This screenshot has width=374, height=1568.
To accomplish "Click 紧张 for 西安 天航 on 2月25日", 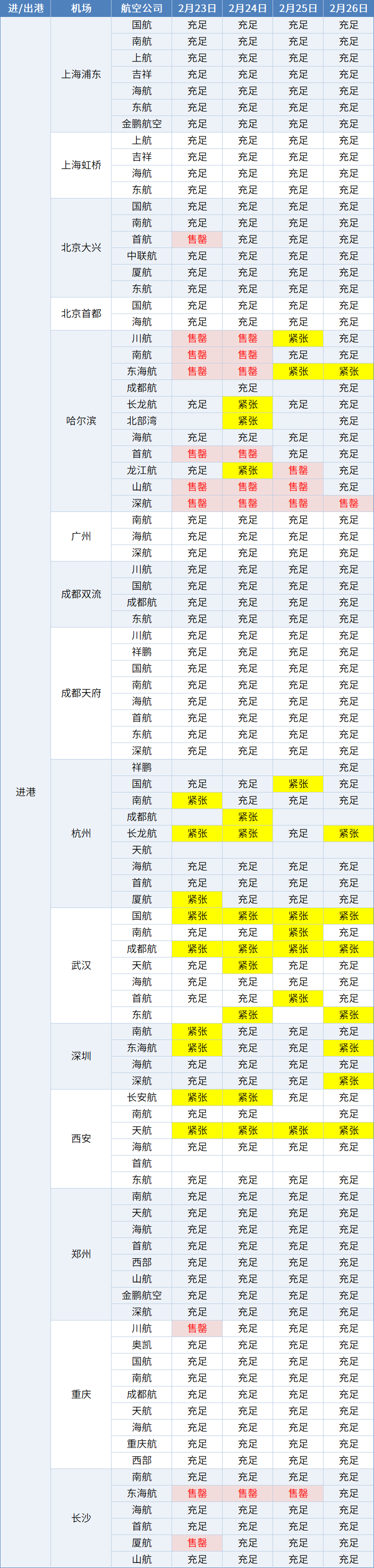I will [x=298, y=1130].
